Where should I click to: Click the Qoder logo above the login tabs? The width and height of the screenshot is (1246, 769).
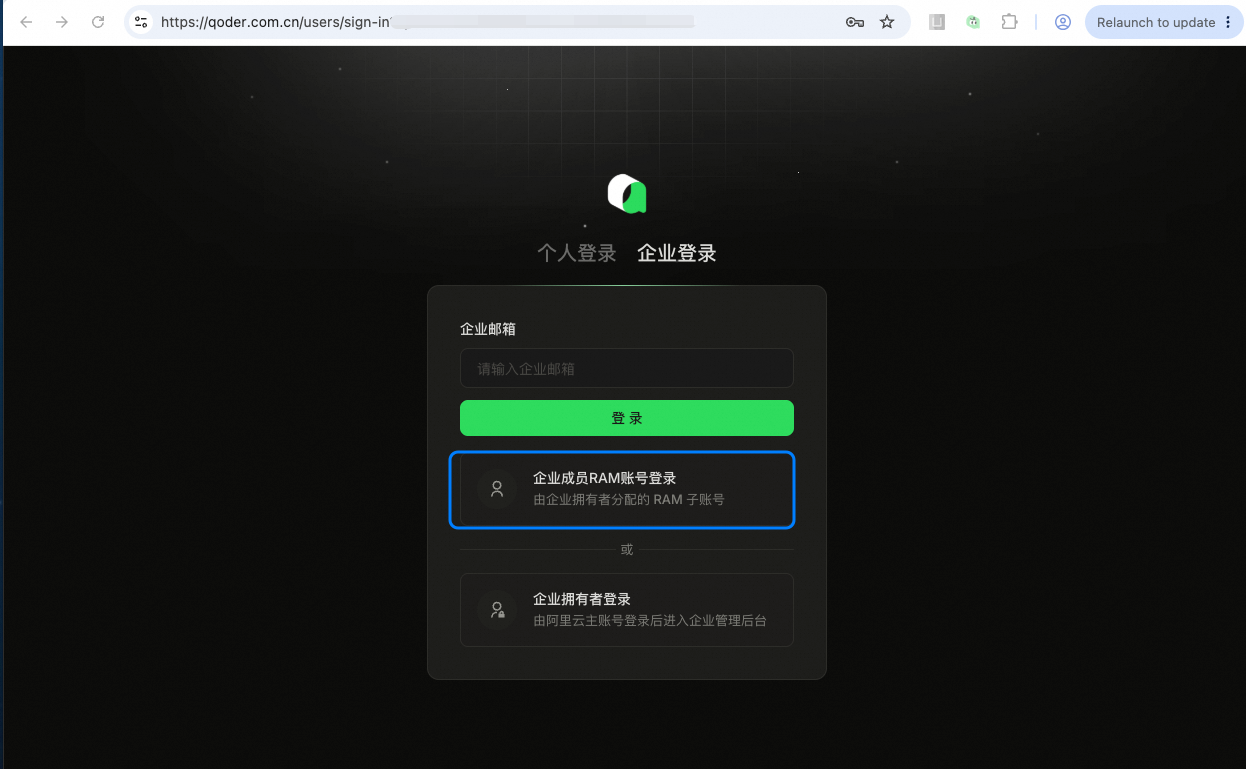point(627,193)
